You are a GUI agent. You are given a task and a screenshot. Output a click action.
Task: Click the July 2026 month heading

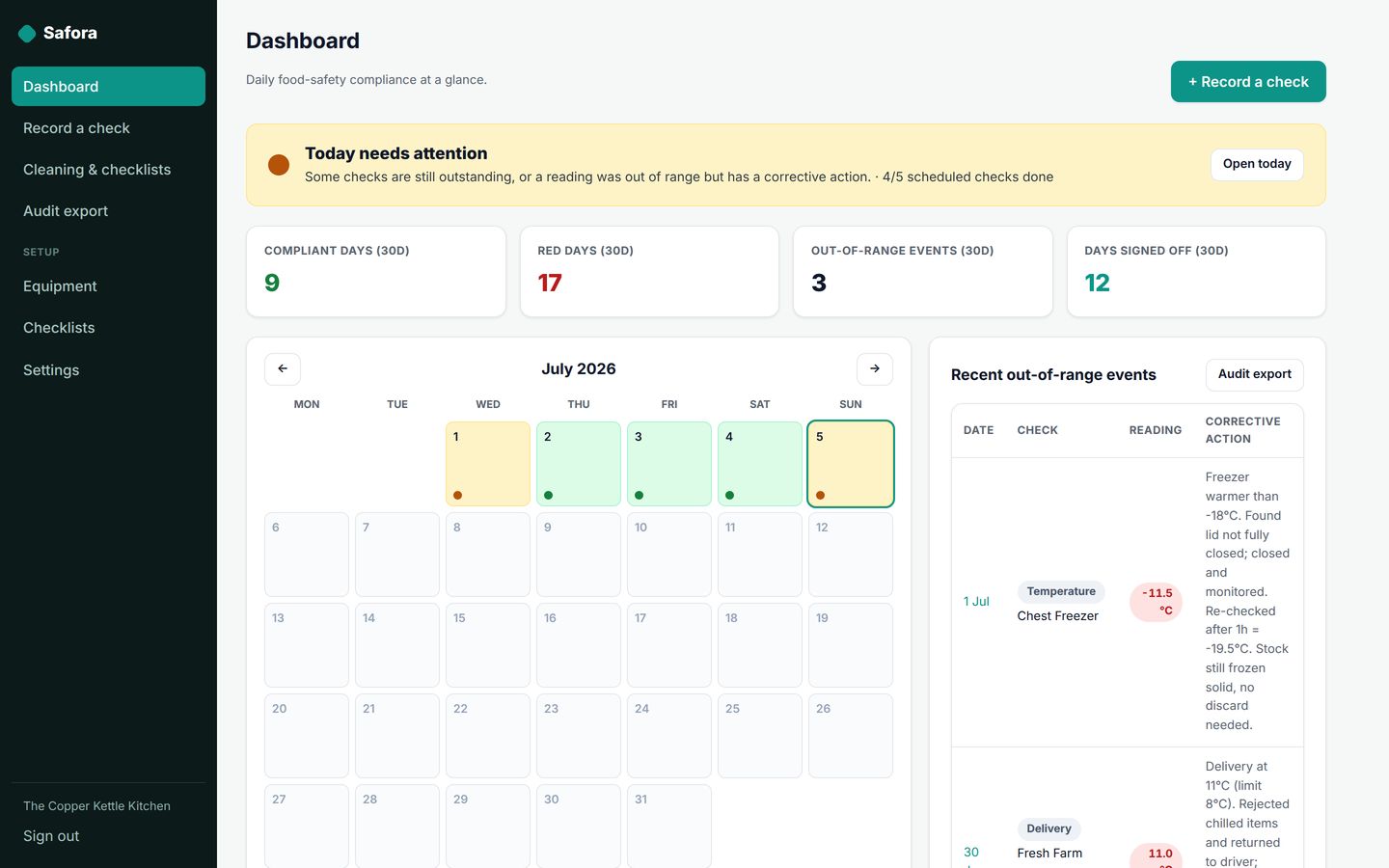tap(579, 369)
